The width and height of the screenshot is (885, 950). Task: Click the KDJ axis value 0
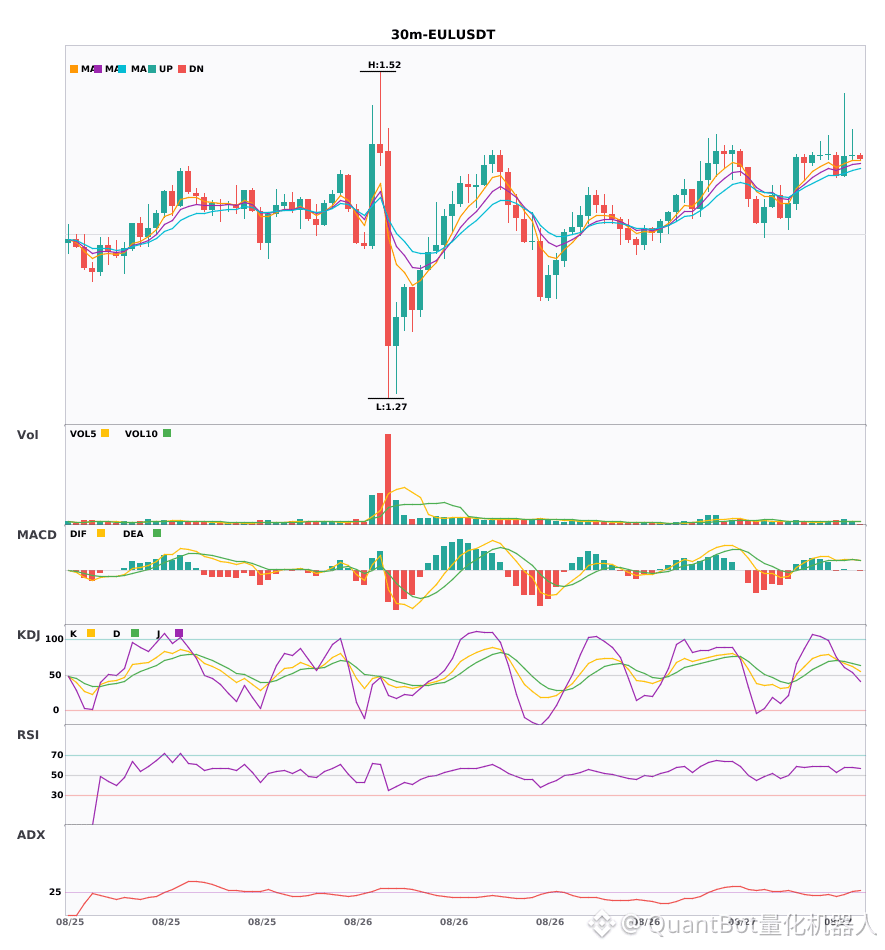pyautogui.click(x=56, y=710)
